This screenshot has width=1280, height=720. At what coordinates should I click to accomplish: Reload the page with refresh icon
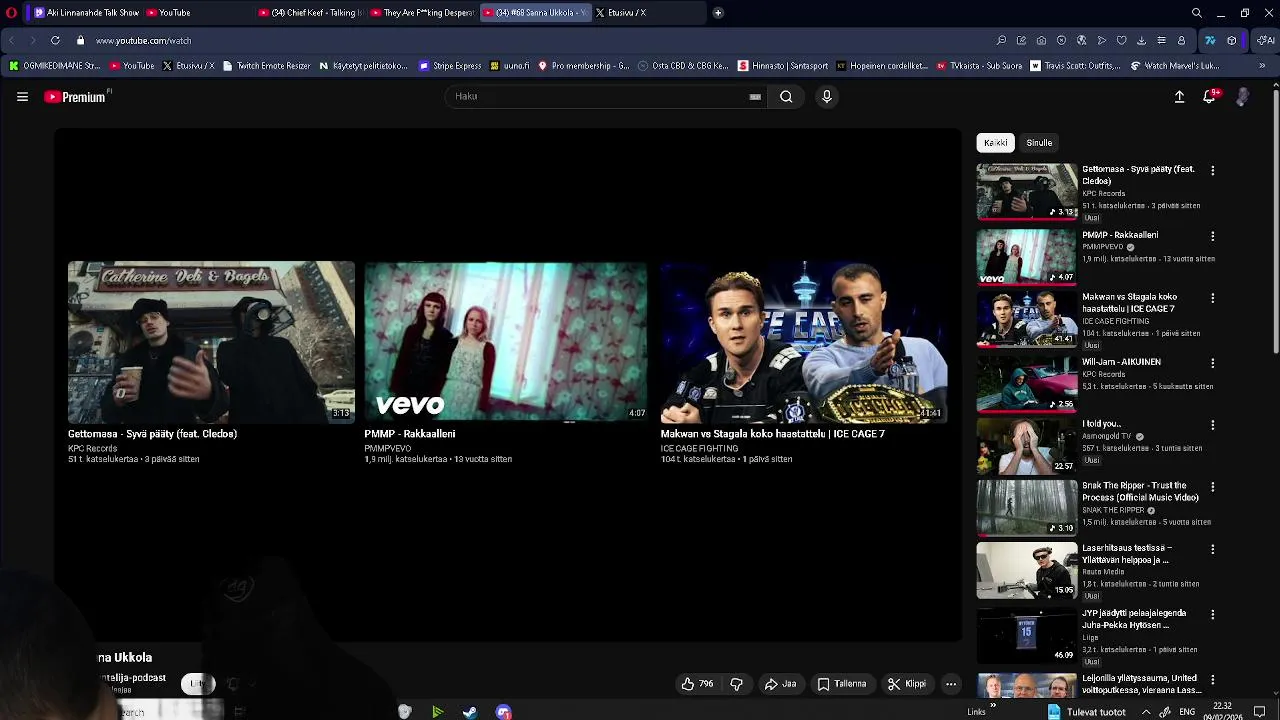55,41
